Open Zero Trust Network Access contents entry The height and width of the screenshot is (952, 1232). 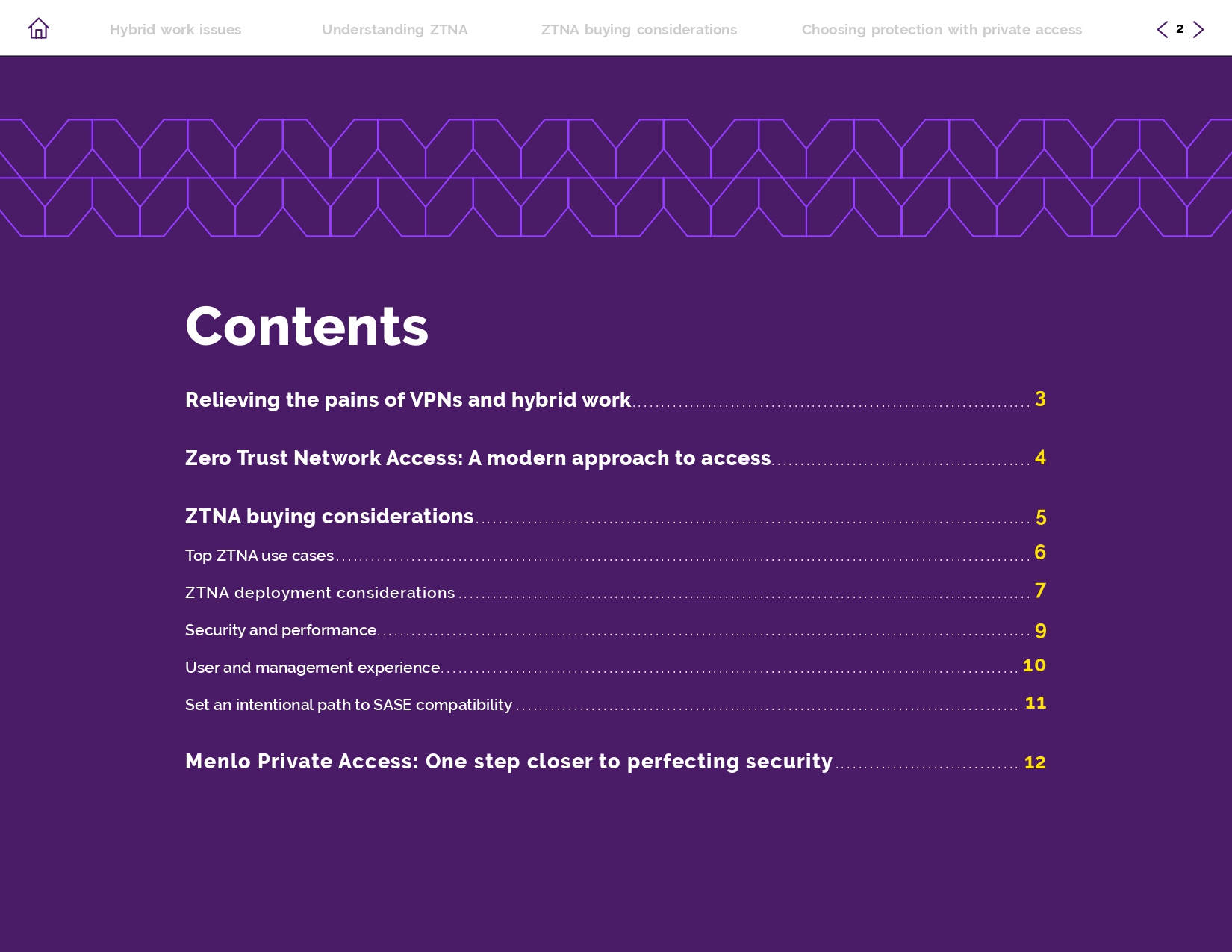[x=478, y=458]
